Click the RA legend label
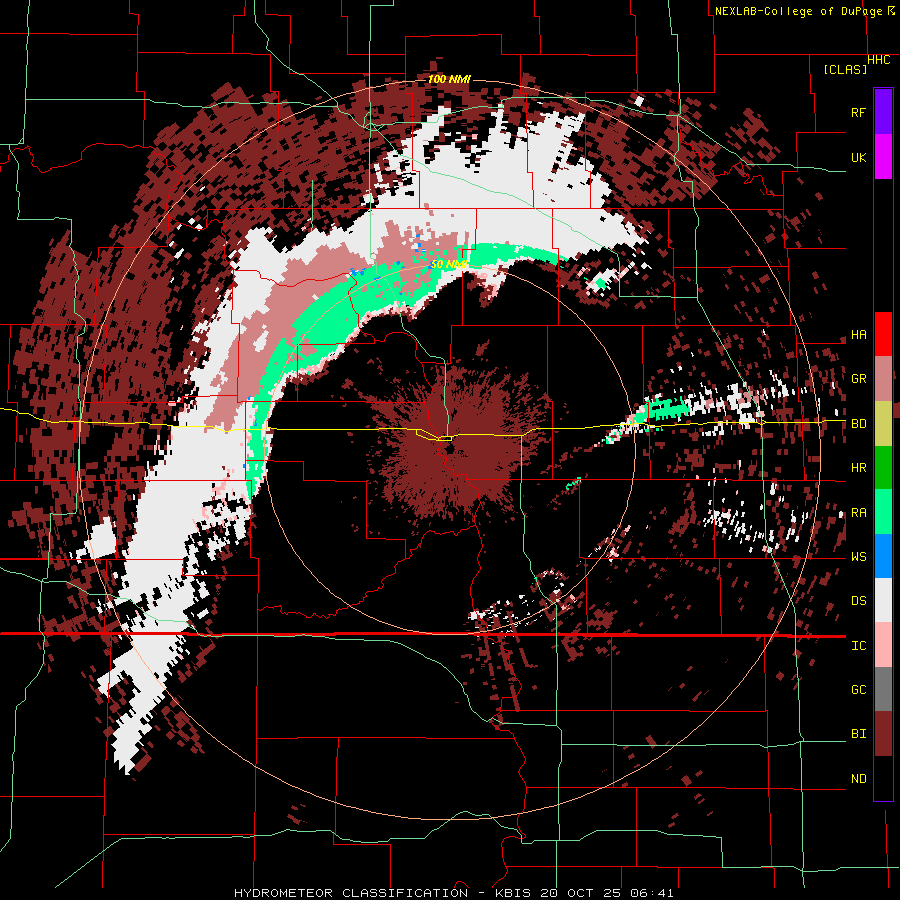 tap(858, 513)
